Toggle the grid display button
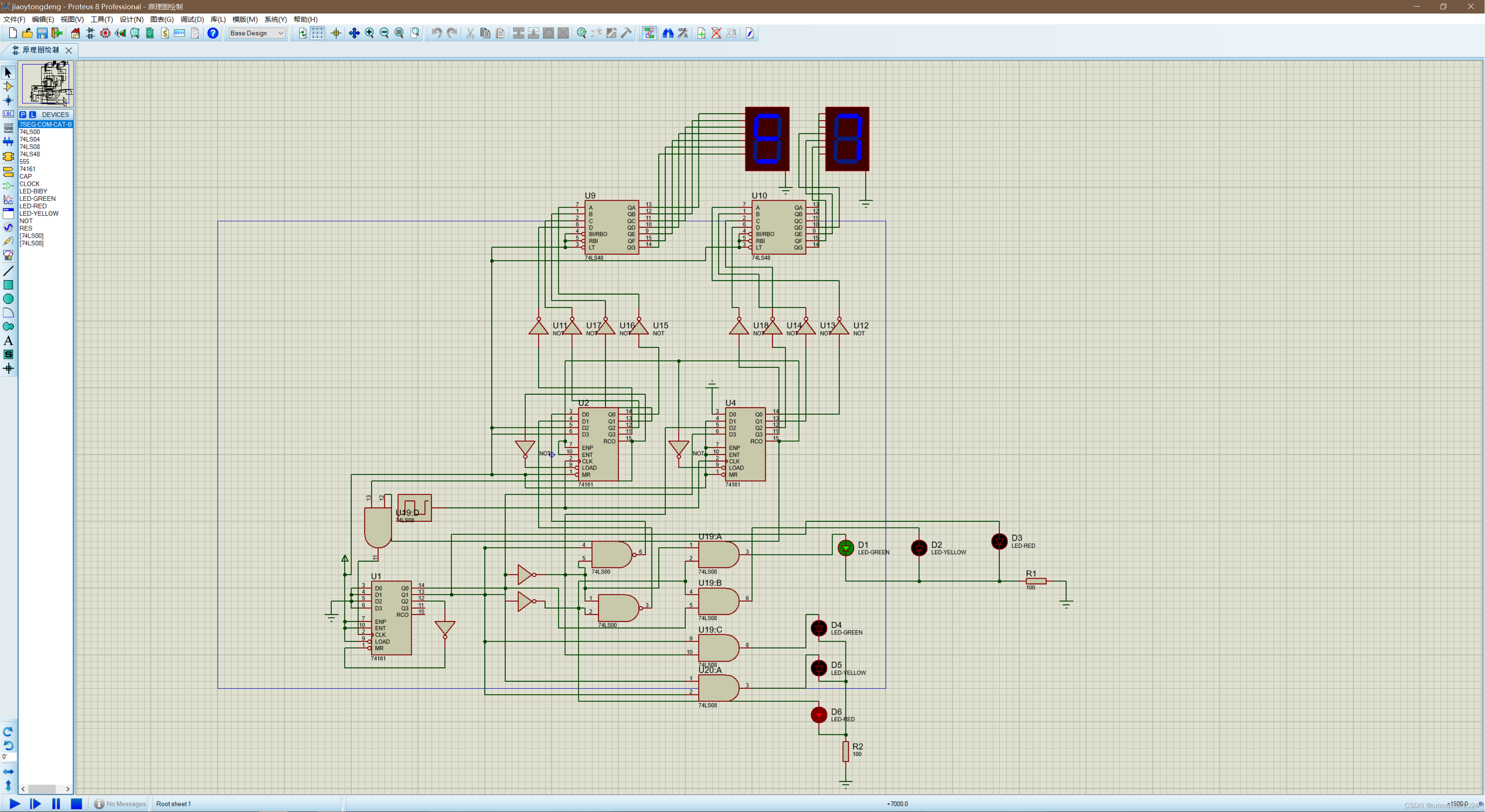Image resolution: width=1485 pixels, height=812 pixels. (318, 33)
